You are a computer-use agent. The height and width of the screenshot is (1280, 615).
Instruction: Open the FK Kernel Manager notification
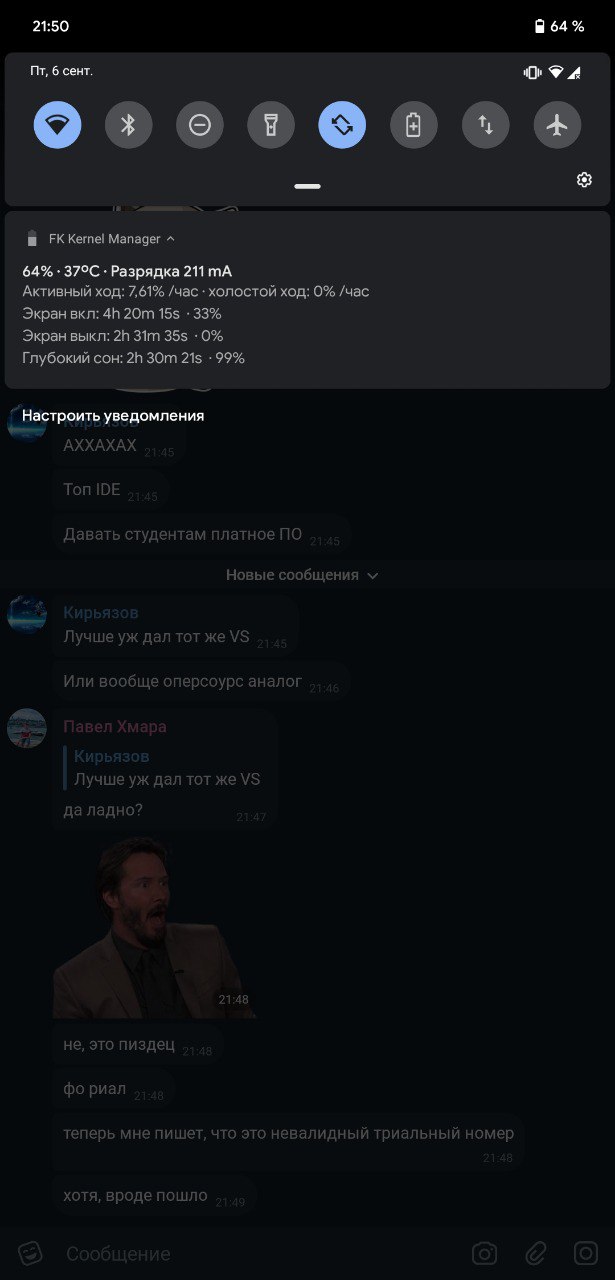click(307, 299)
